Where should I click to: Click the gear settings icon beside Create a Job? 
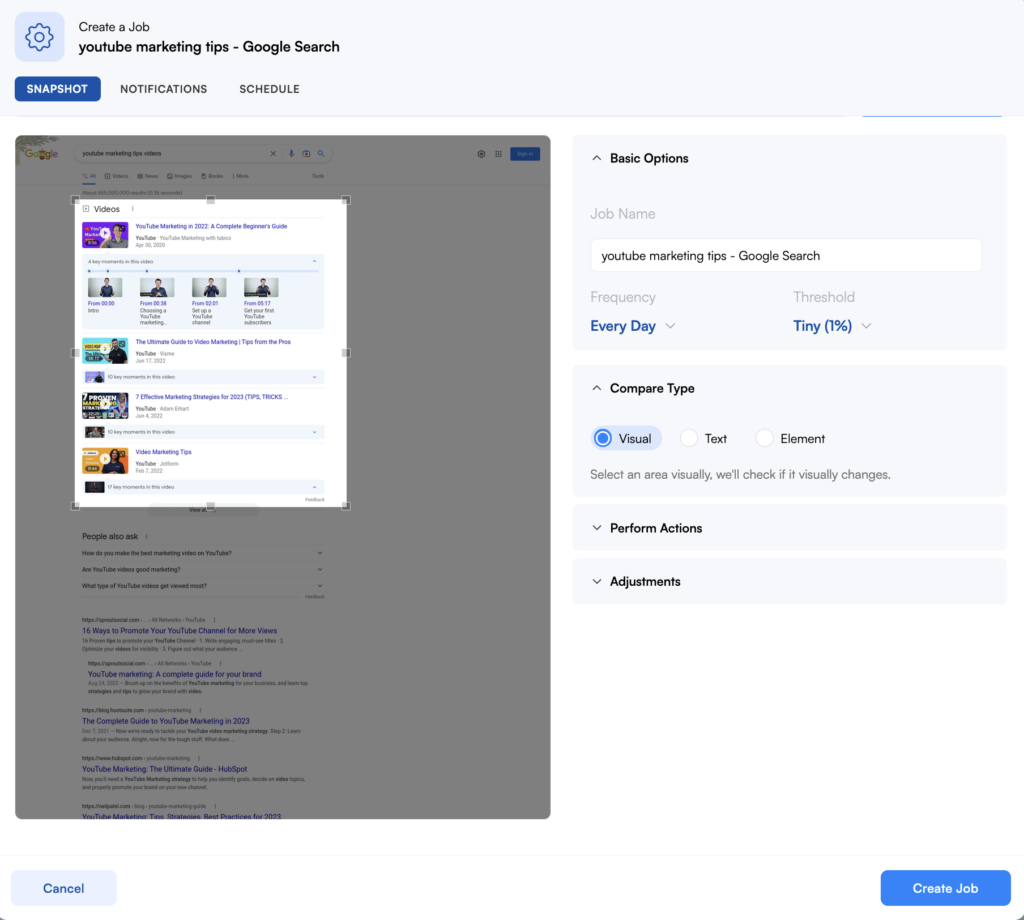pyautogui.click(x=39, y=38)
